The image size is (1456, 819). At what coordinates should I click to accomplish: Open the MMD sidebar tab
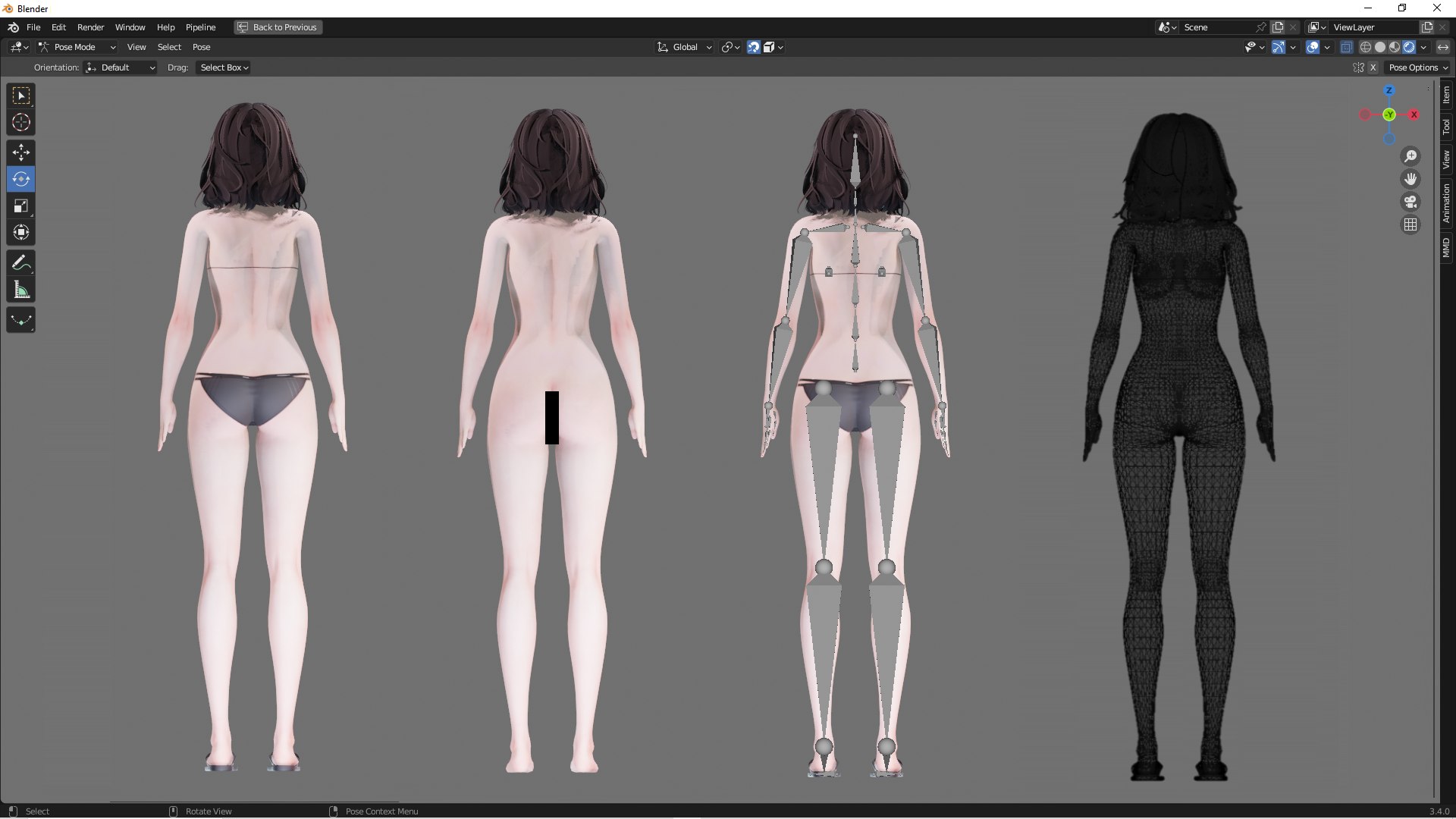[1446, 248]
